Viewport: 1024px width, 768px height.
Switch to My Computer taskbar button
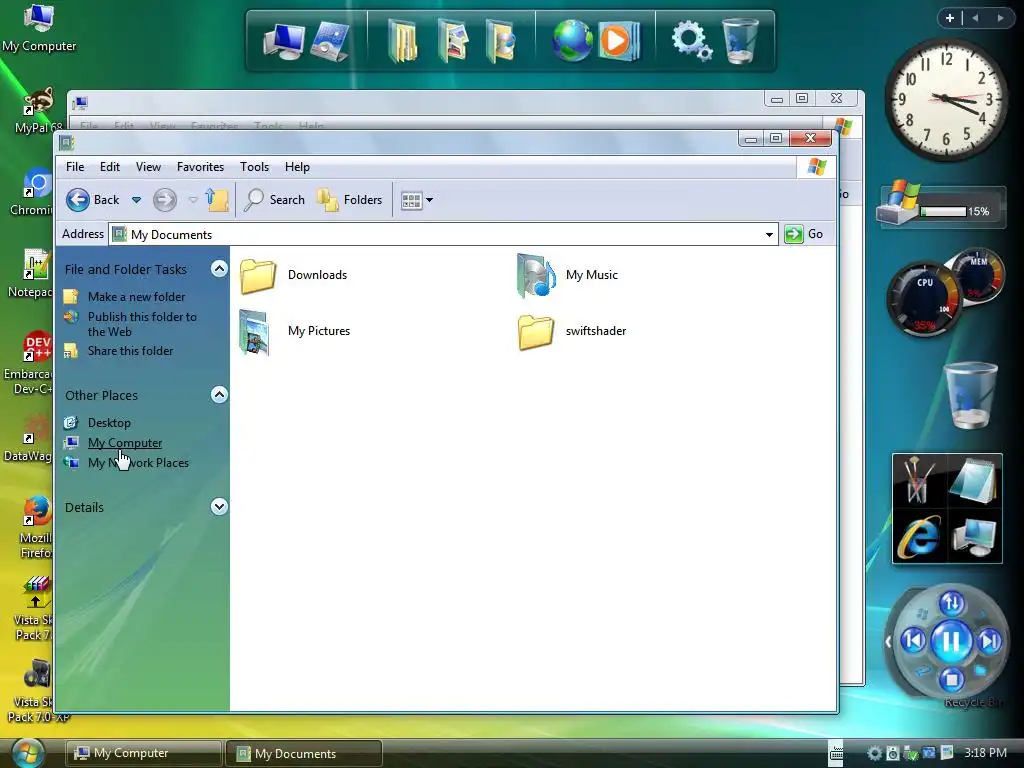tap(144, 753)
